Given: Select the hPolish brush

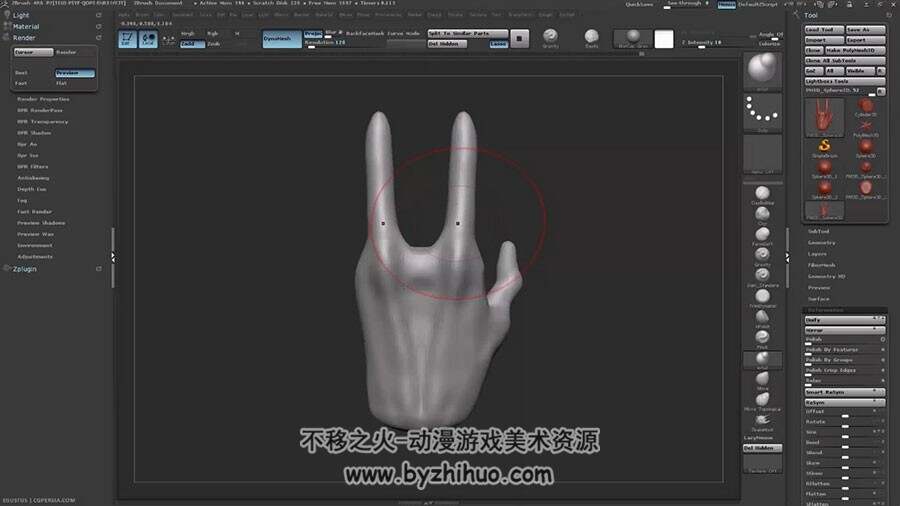Looking at the screenshot, I should pyautogui.click(x=762, y=319).
